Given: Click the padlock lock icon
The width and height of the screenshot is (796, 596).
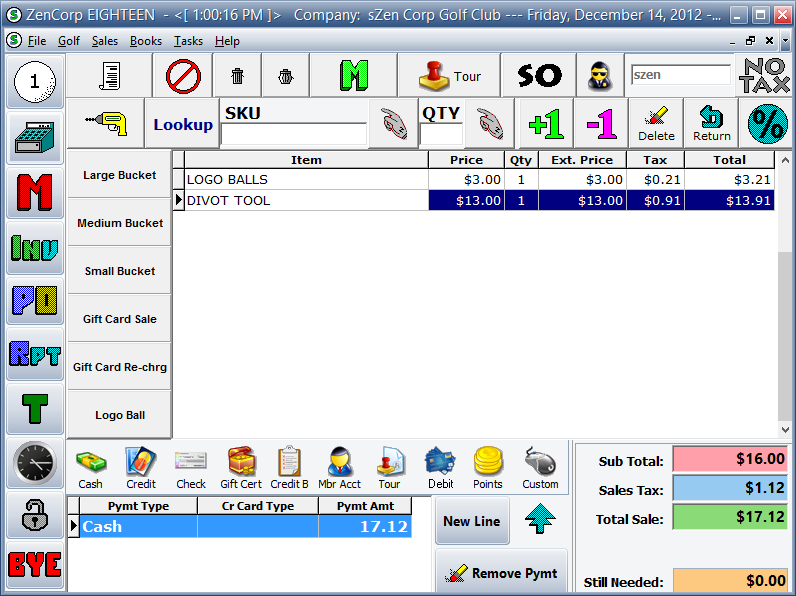Looking at the screenshot, I should click(35, 515).
